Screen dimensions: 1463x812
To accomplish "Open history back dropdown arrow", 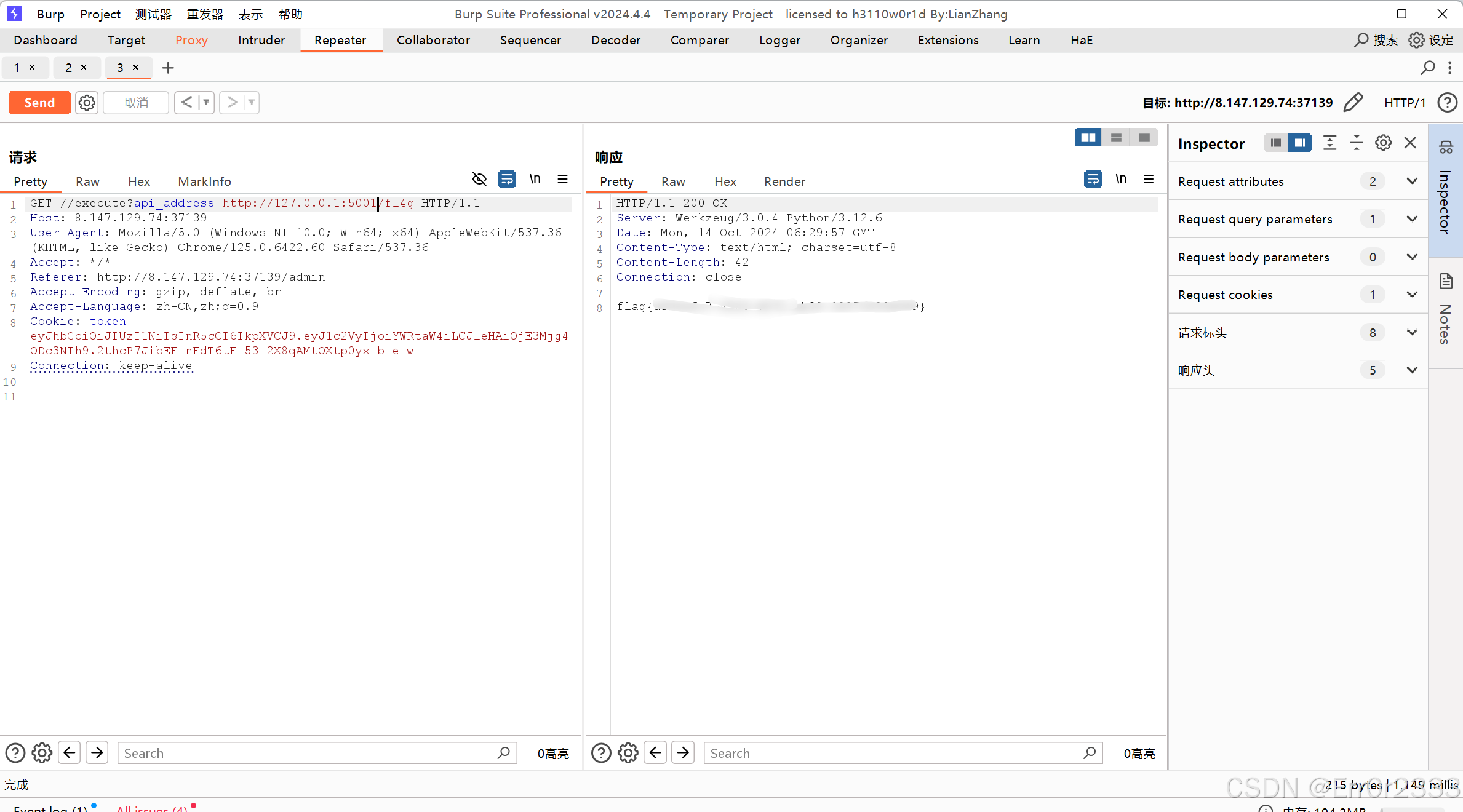I will [206, 103].
